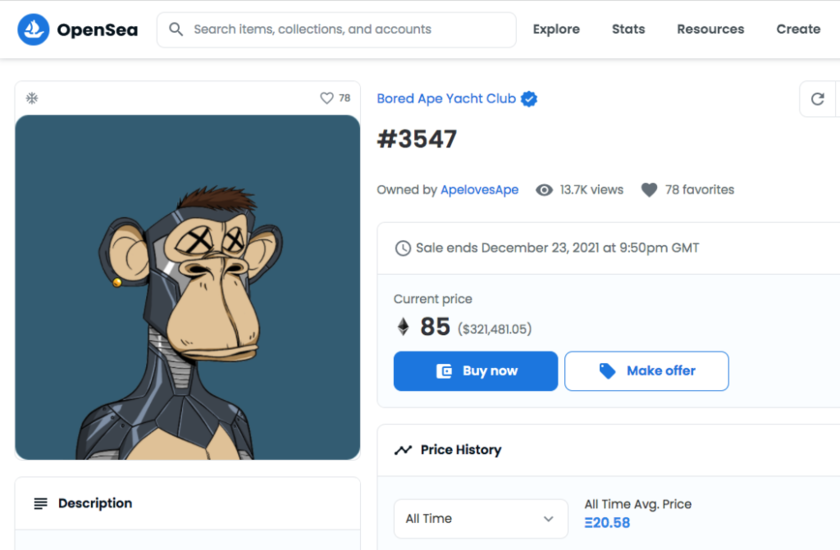Open the Stats menu
This screenshot has width=840, height=550.
tap(628, 30)
